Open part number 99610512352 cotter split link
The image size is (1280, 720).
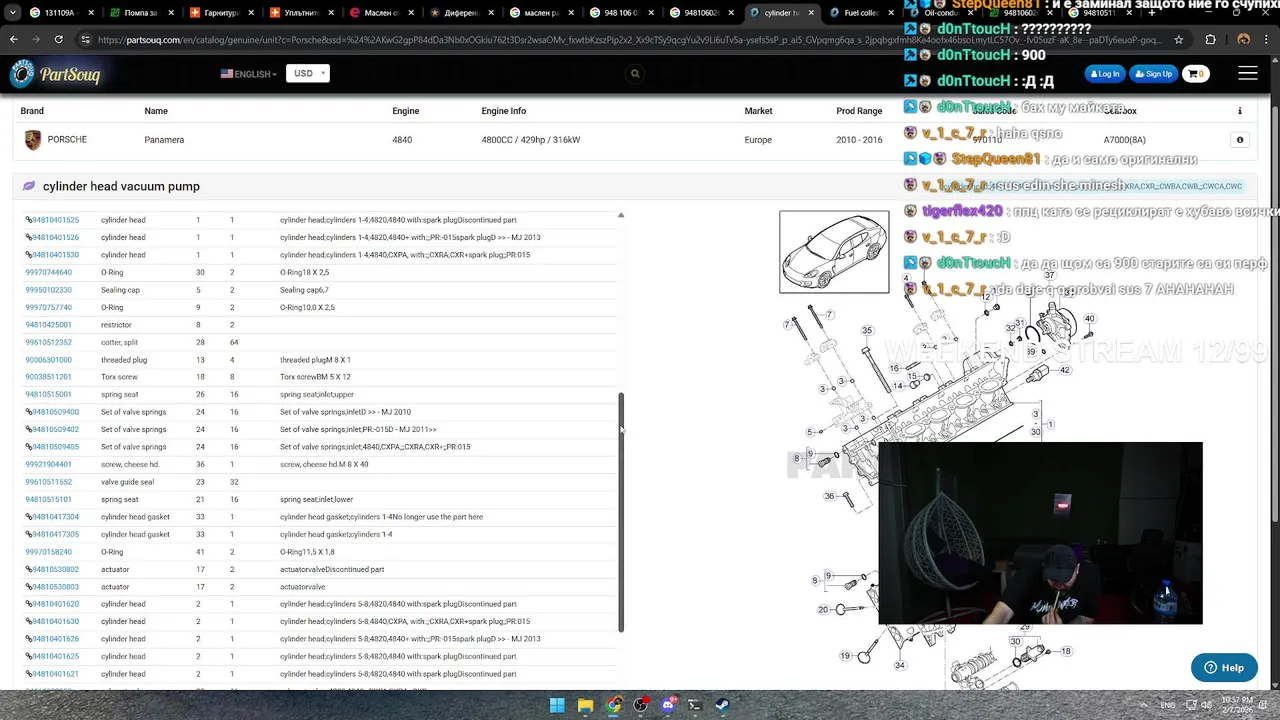coord(48,342)
